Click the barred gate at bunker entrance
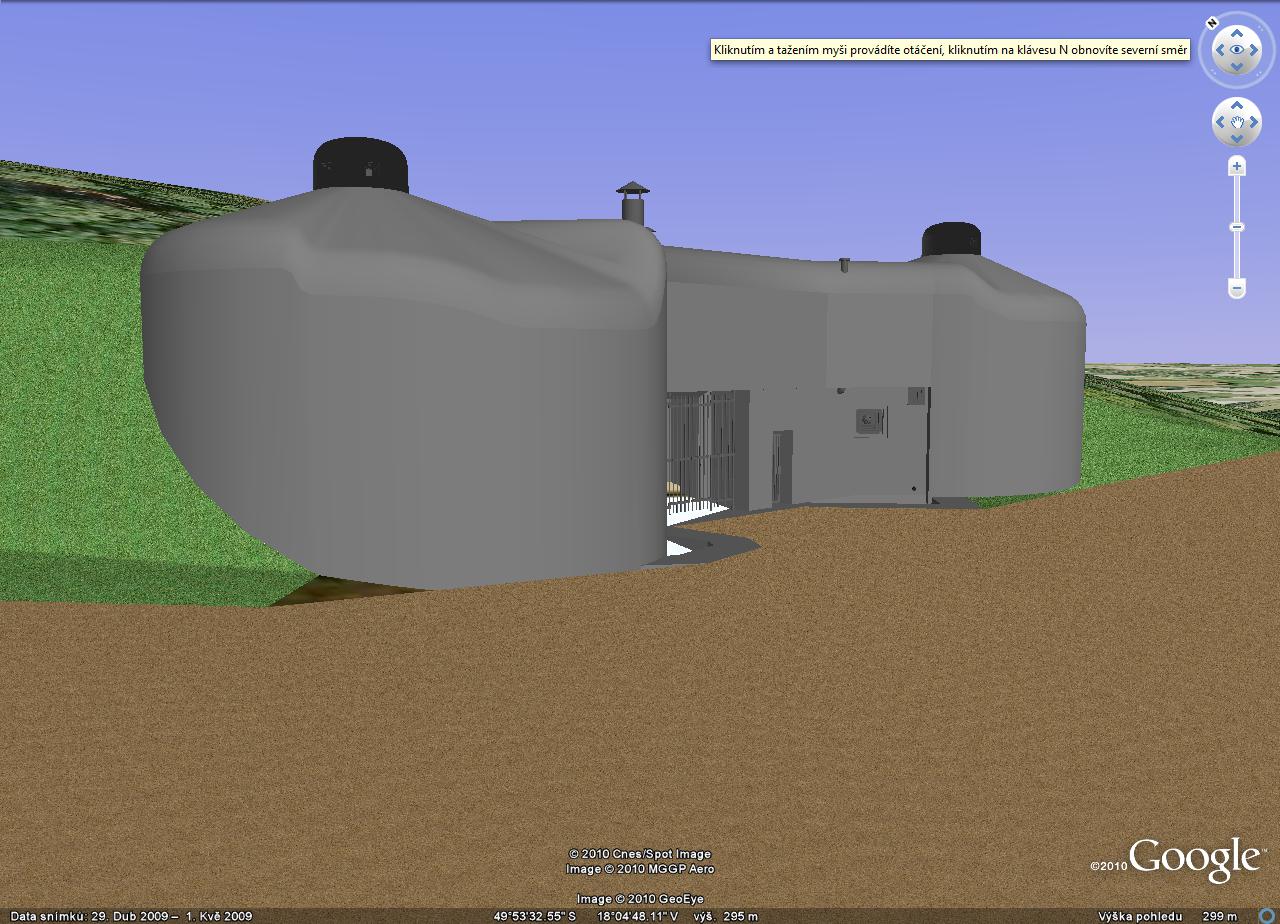Image resolution: width=1280 pixels, height=924 pixels. 702,450
